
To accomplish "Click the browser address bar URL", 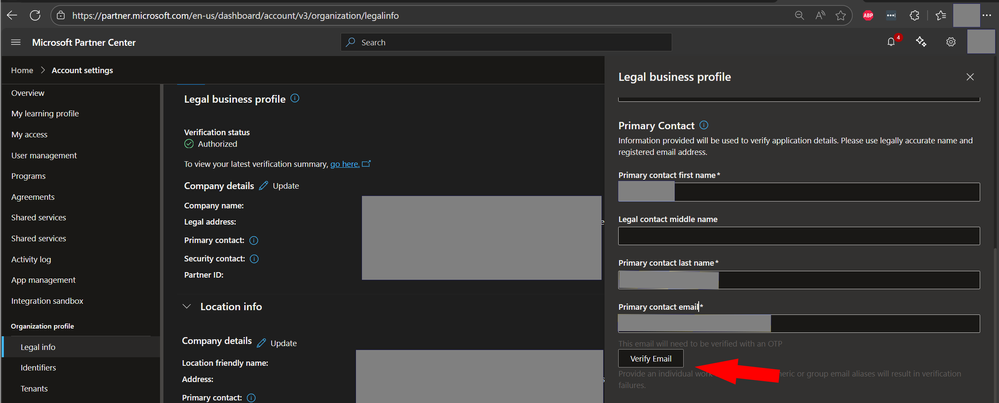I will click(236, 15).
